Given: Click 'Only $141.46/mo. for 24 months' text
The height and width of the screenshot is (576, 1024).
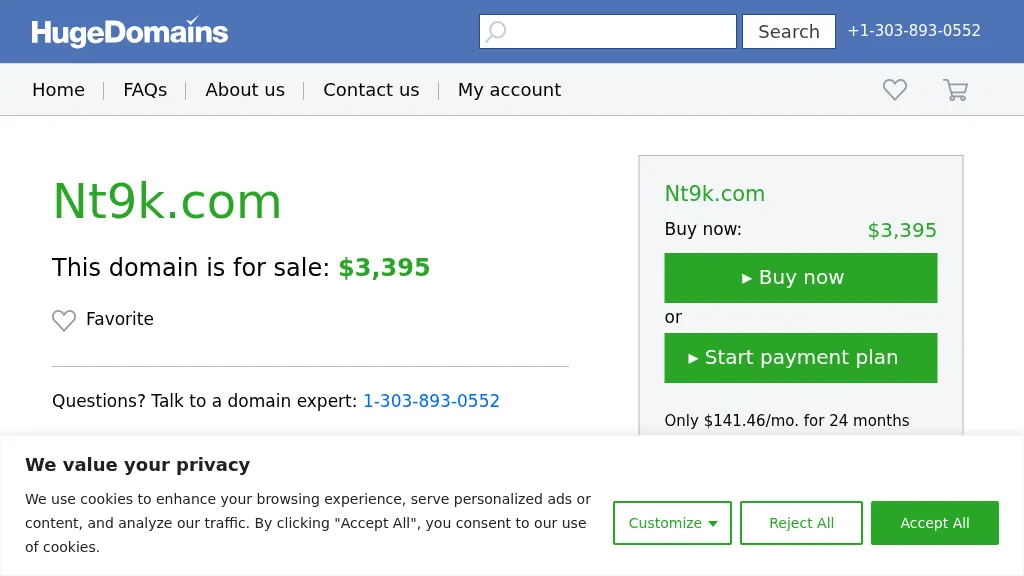Looking at the screenshot, I should point(787,420).
